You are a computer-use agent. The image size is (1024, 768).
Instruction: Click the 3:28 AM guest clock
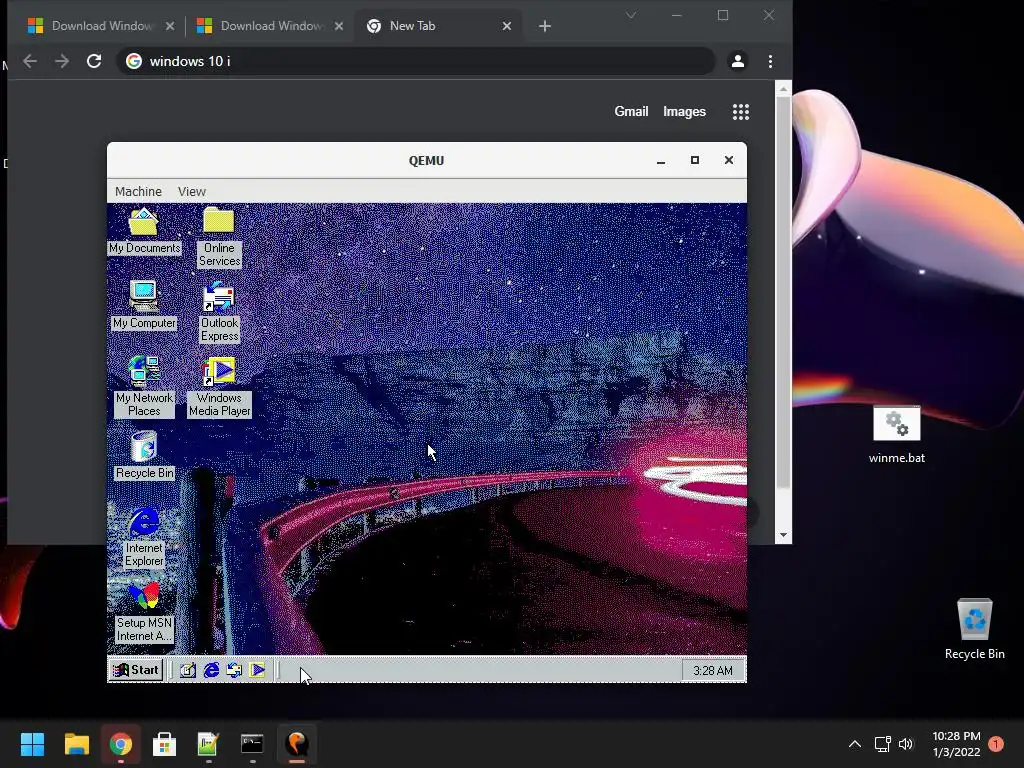pyautogui.click(x=712, y=671)
